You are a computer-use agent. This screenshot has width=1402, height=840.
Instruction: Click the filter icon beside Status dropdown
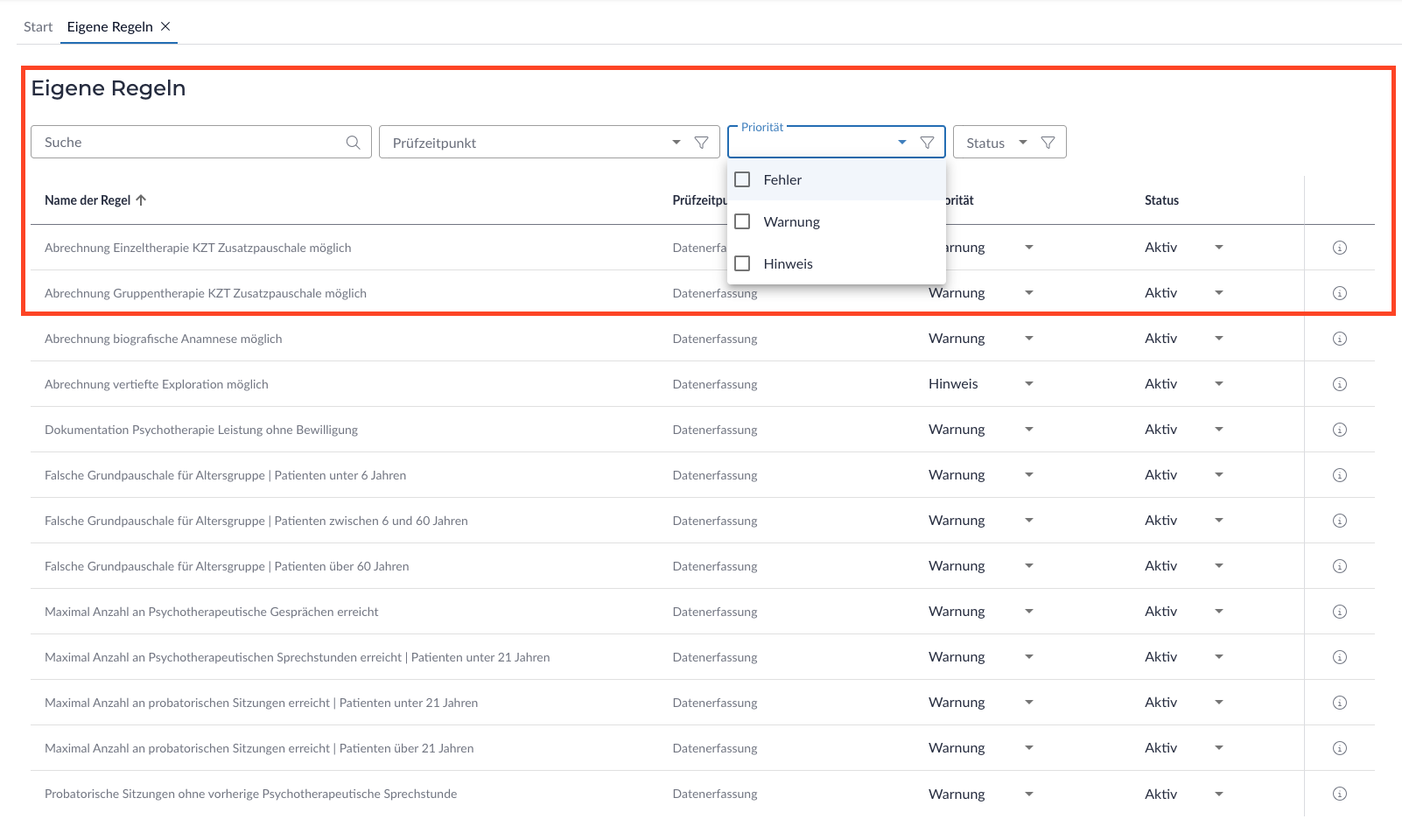pos(1048,143)
